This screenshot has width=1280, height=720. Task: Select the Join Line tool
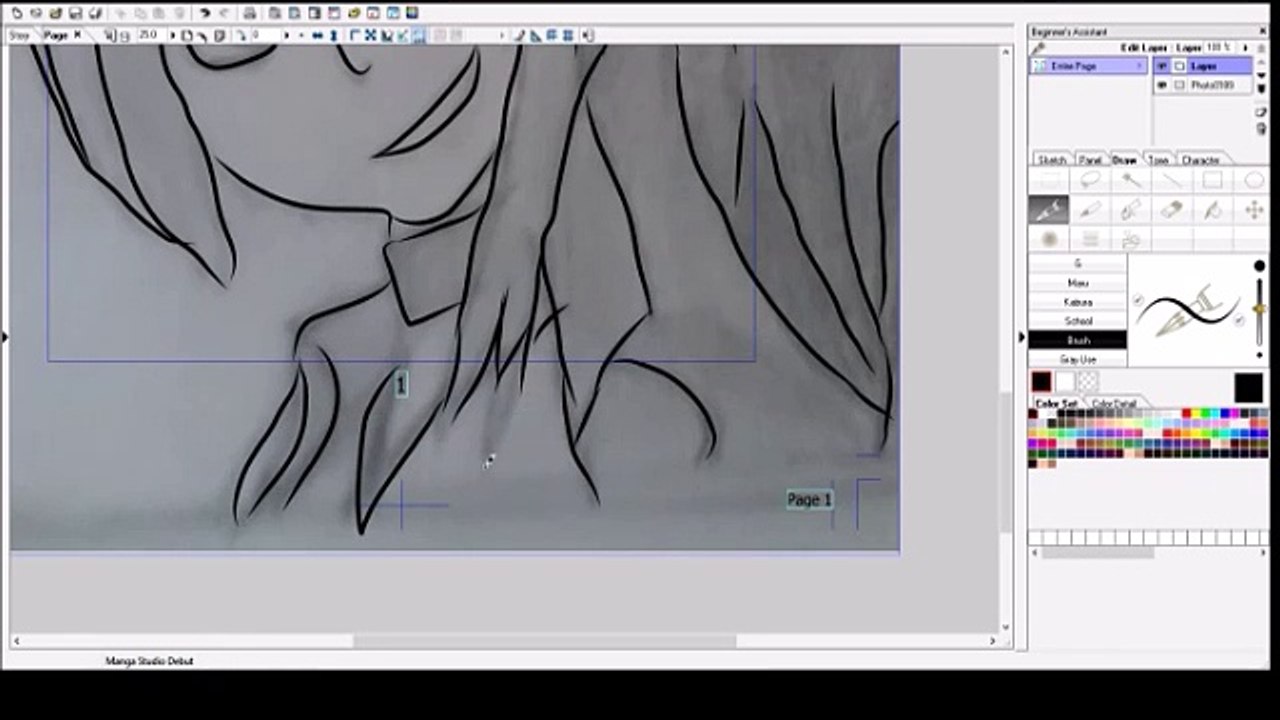[x=1131, y=239]
